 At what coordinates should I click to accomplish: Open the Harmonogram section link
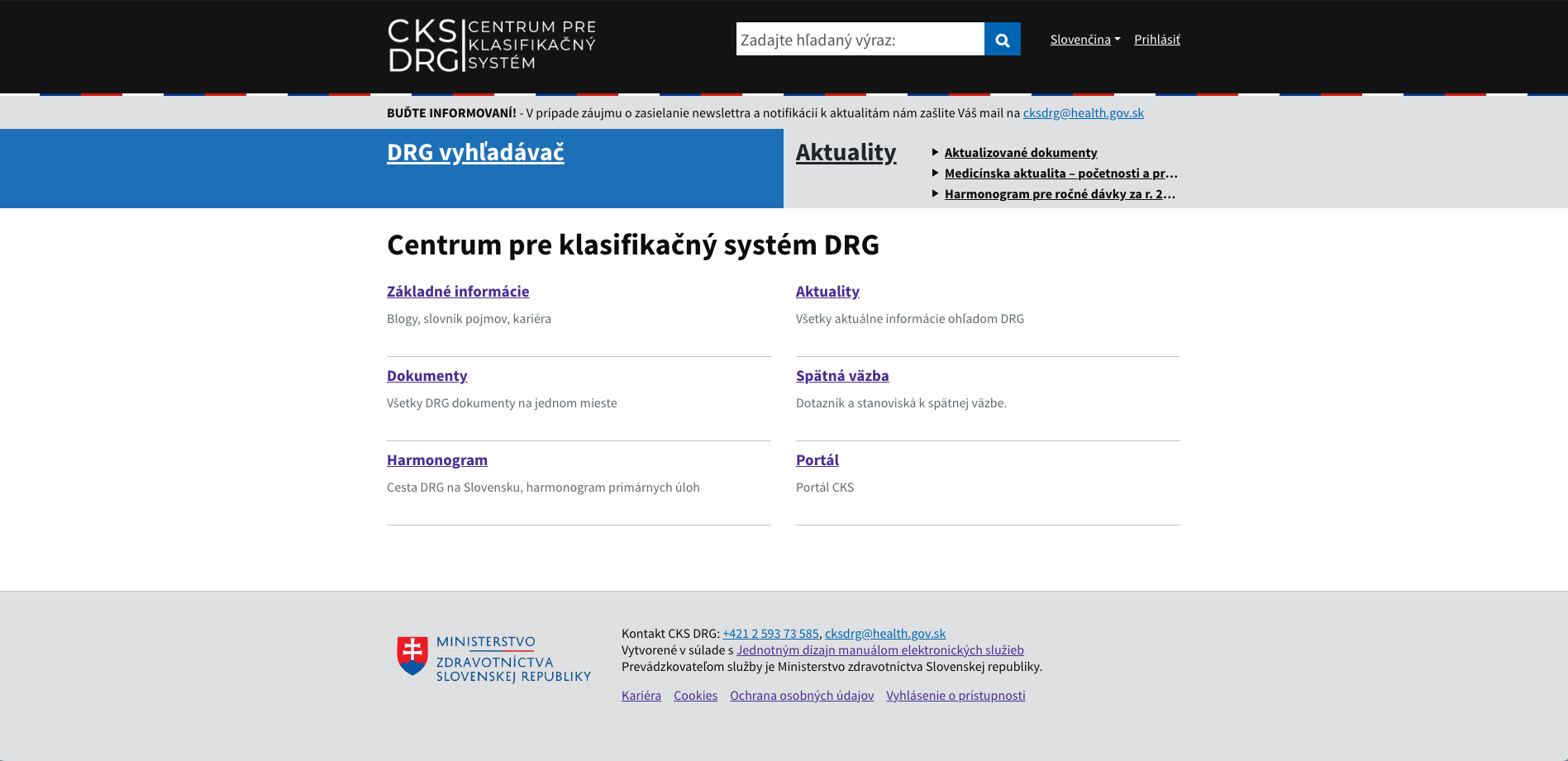point(437,459)
